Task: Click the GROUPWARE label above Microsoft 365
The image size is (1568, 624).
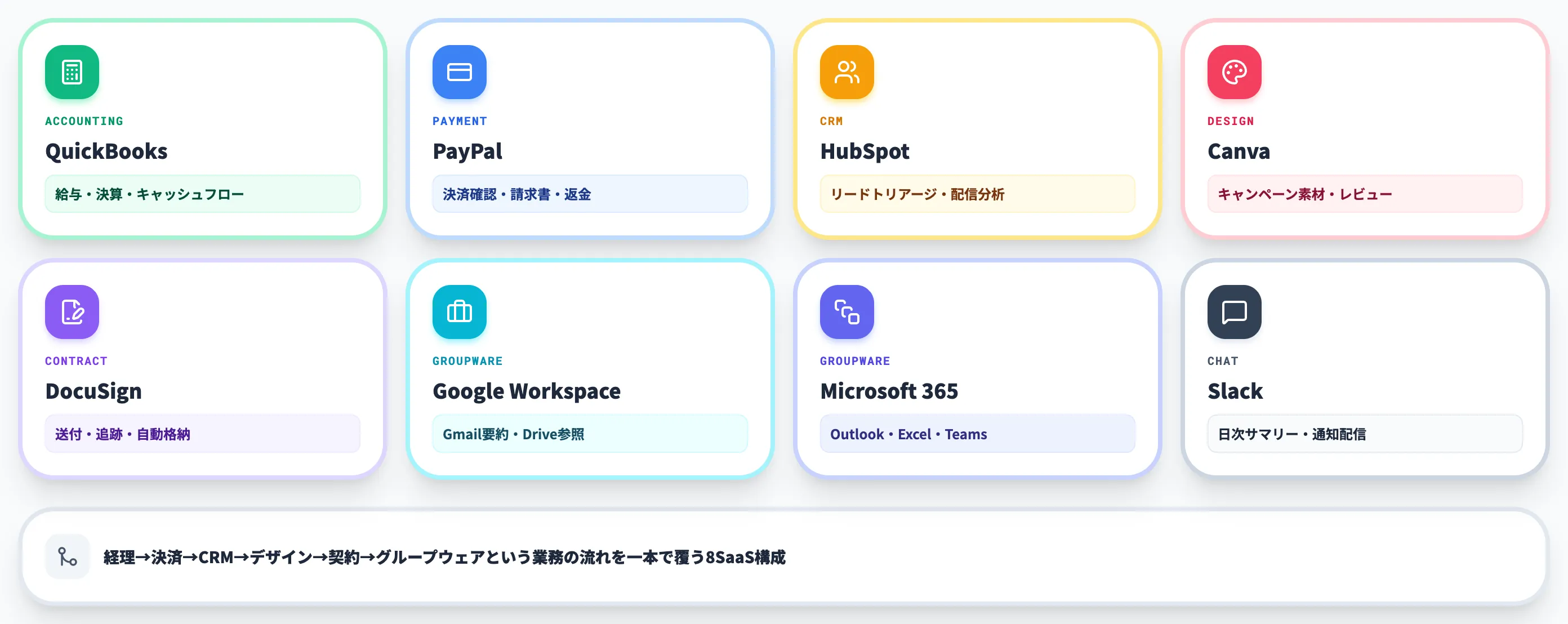Action: (854, 361)
